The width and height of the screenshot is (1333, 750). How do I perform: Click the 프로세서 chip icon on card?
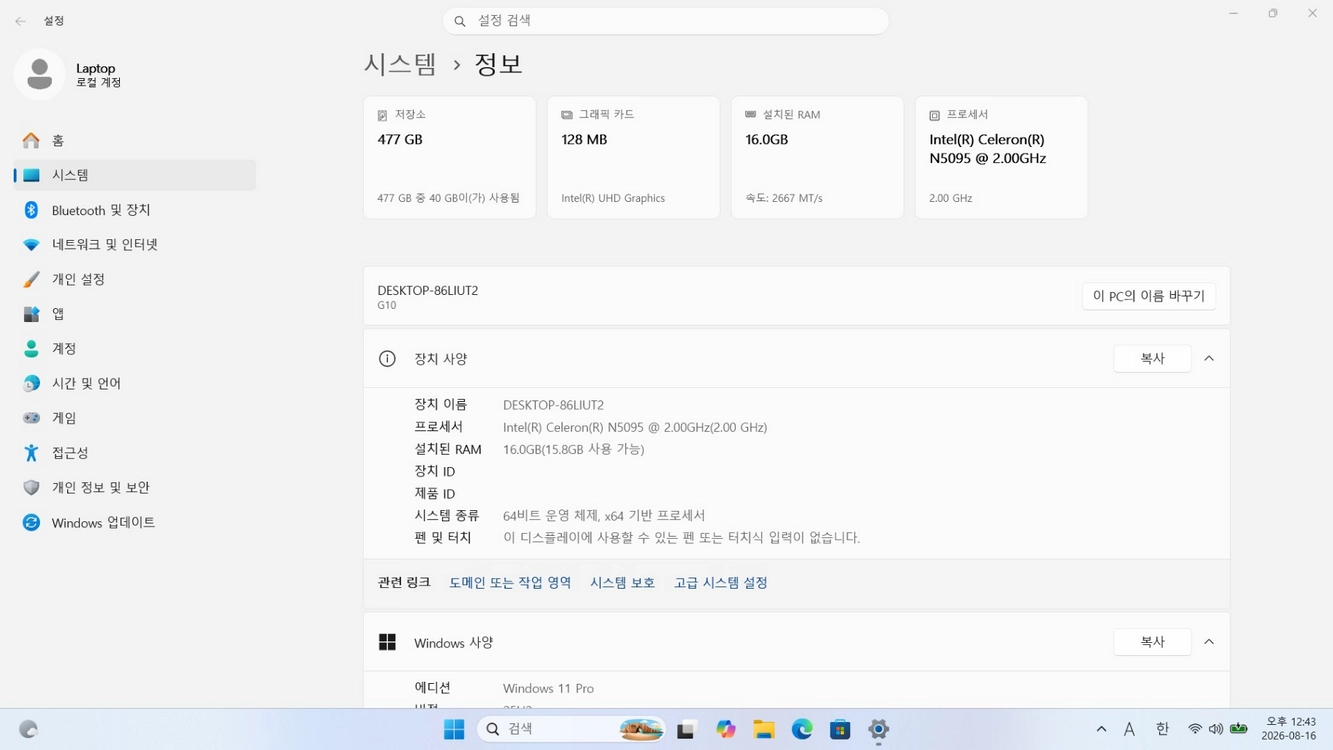934,115
